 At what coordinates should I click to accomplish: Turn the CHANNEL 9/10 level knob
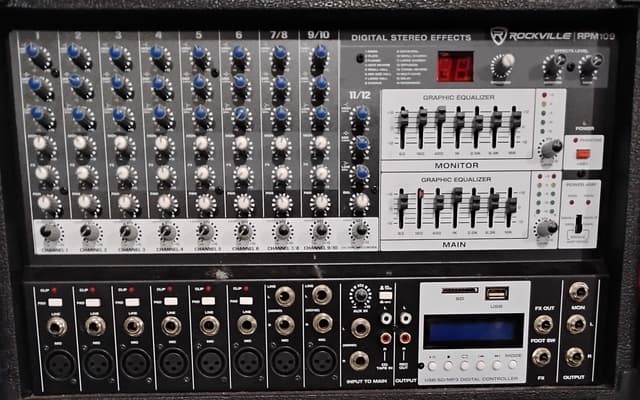[x=321, y=231]
